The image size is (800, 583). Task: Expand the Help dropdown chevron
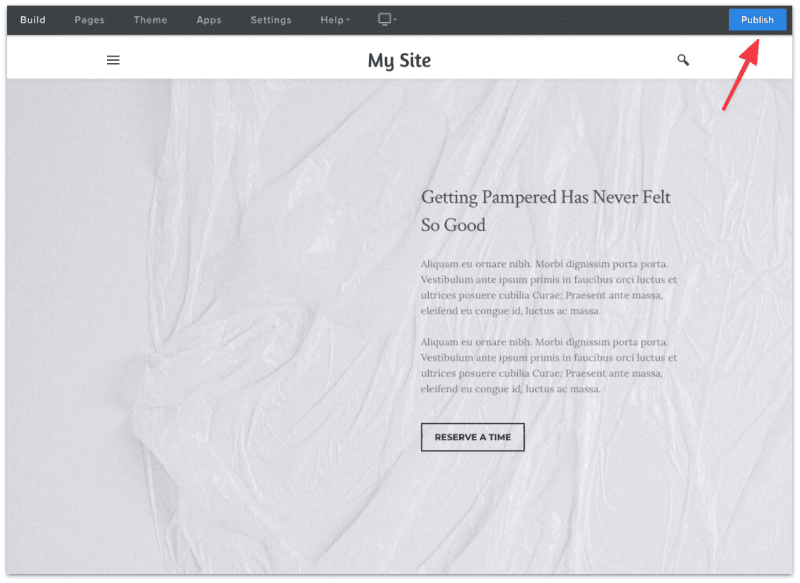point(346,19)
